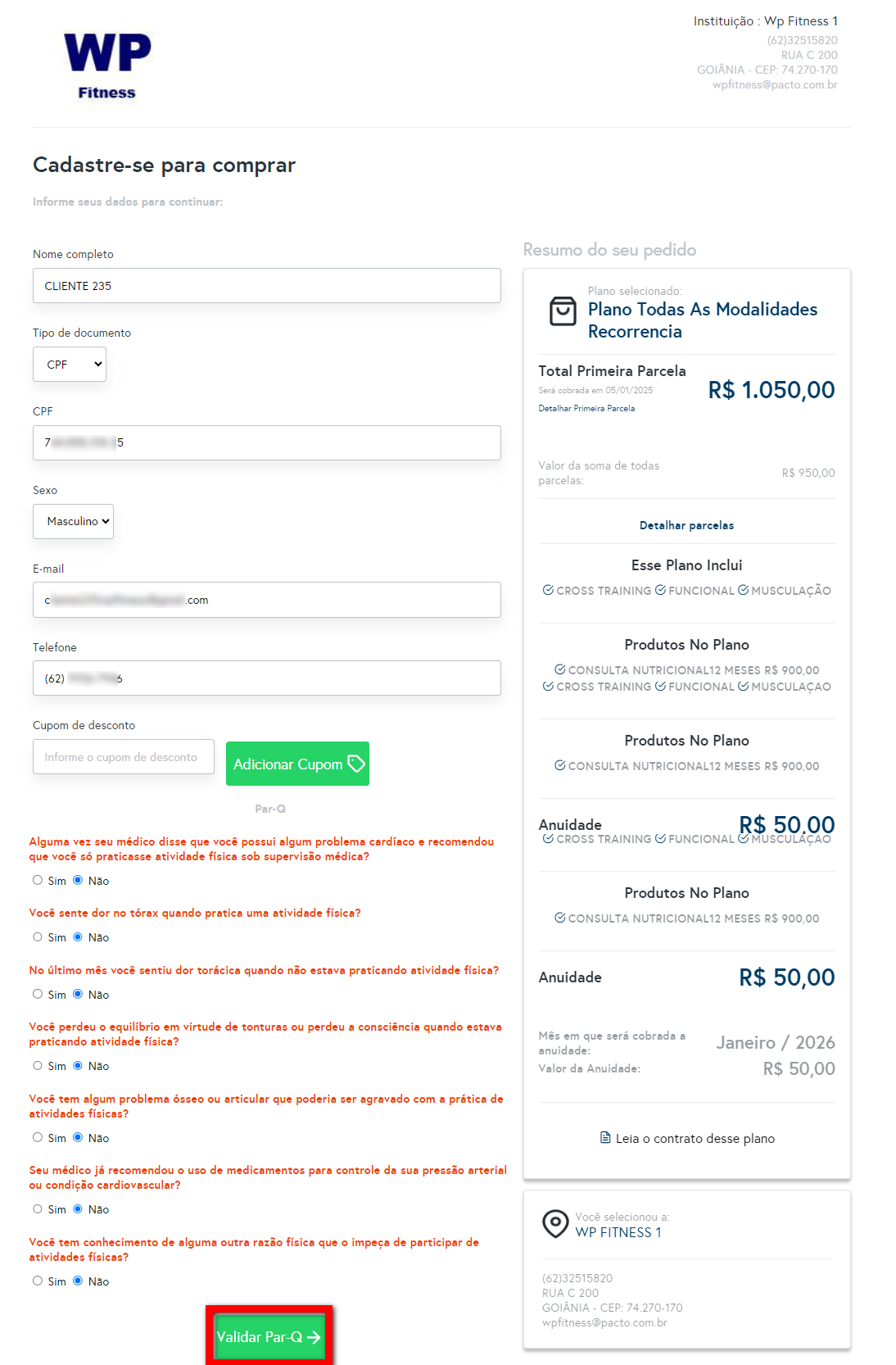Click Detalhar Primeira Parcela link
896x1365 pixels.
tap(586, 408)
